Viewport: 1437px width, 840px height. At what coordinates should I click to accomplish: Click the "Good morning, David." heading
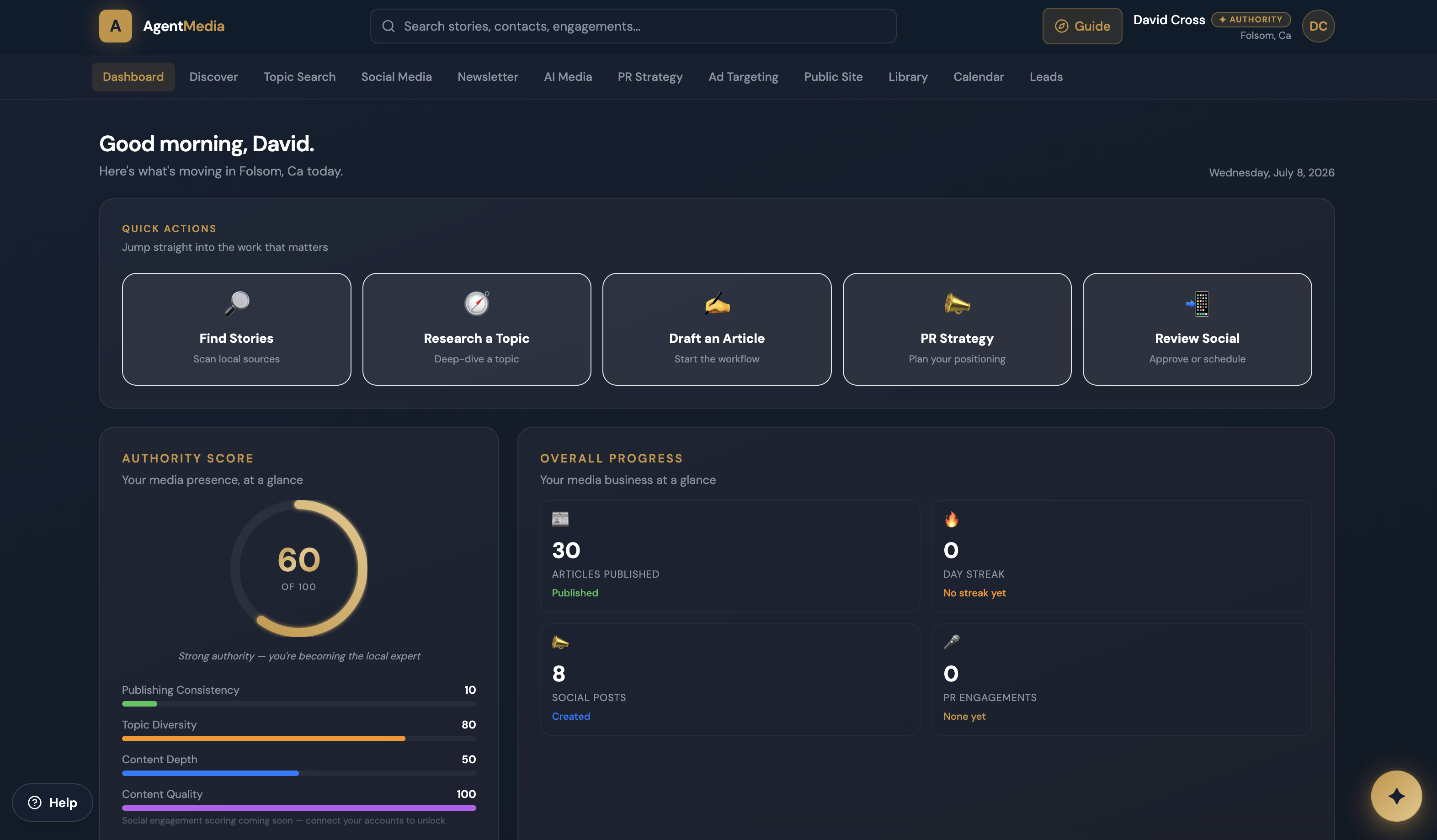(207, 144)
